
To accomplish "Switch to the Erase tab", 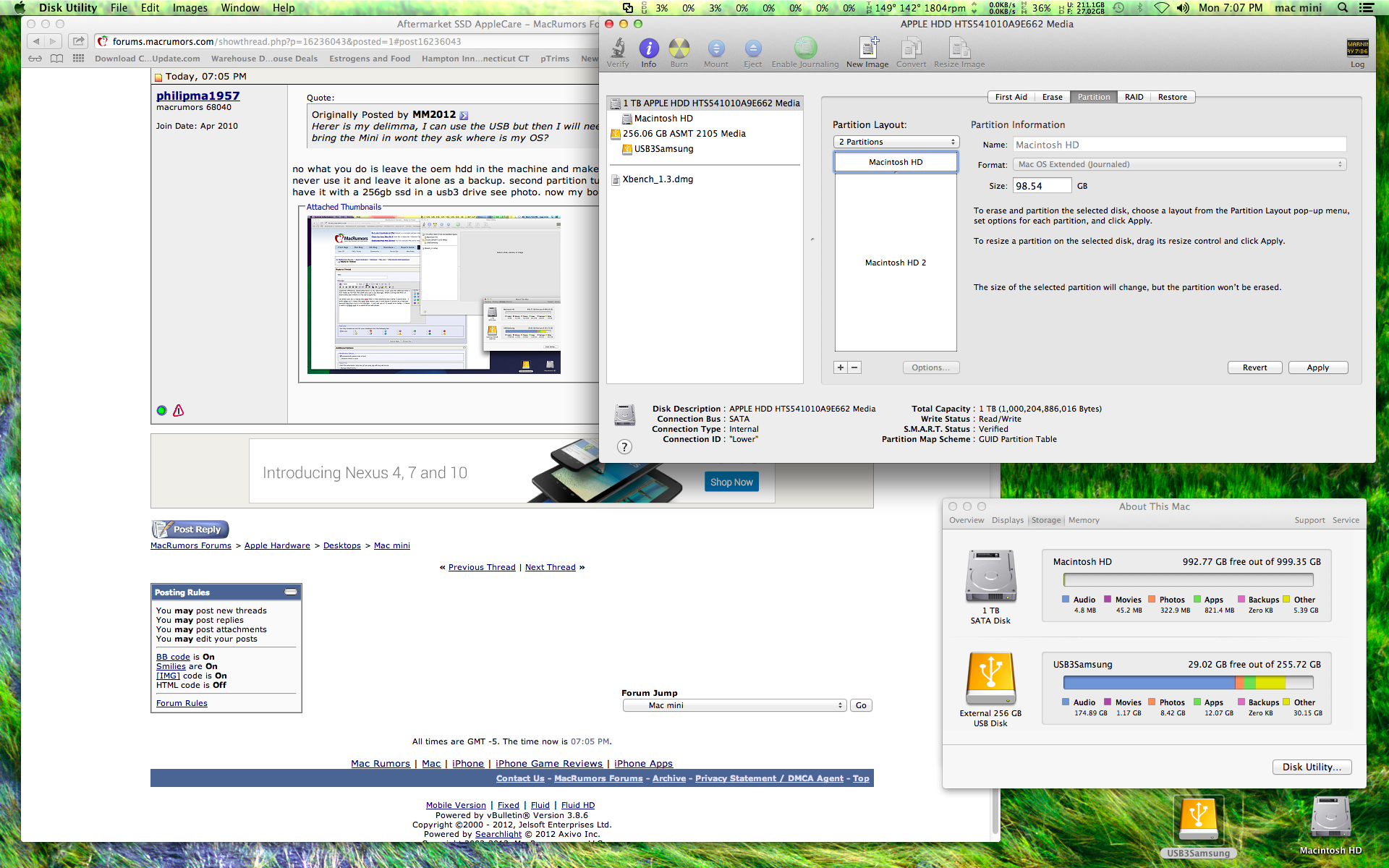I will (1053, 97).
